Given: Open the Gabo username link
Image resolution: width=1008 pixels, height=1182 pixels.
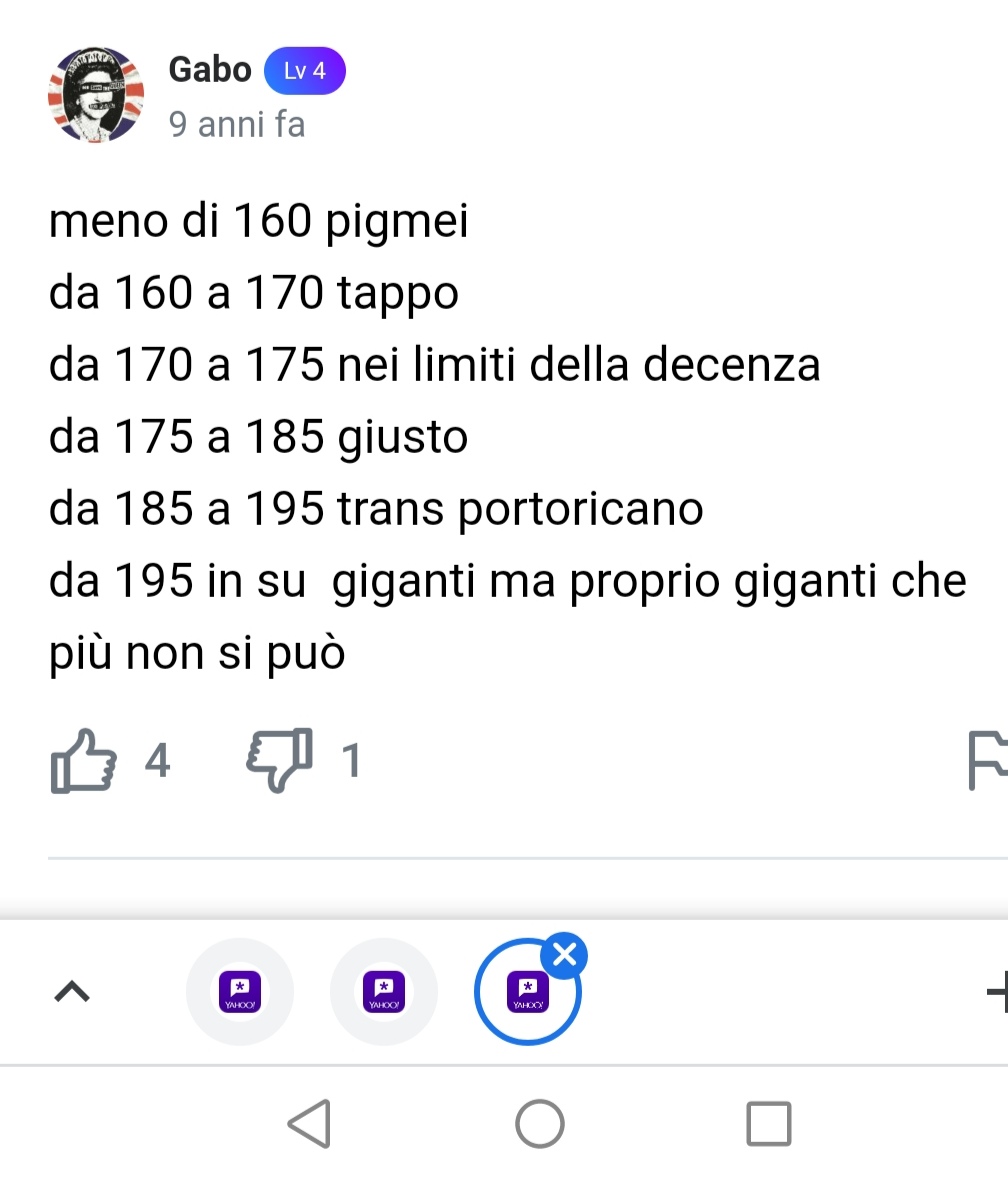Looking at the screenshot, I should [210, 69].
